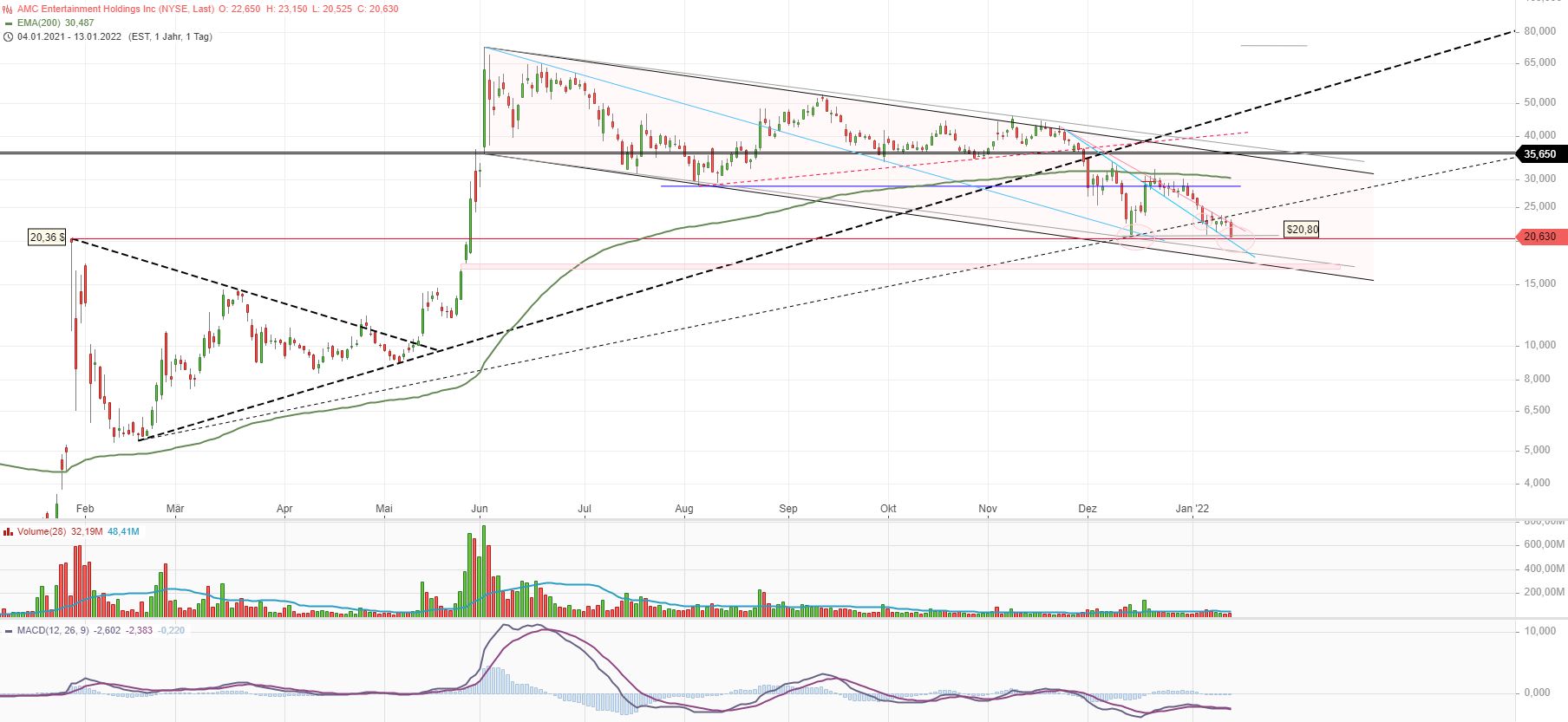Click the Apr label on time axis
Screen dimensions: 1568x722
[x=284, y=509]
